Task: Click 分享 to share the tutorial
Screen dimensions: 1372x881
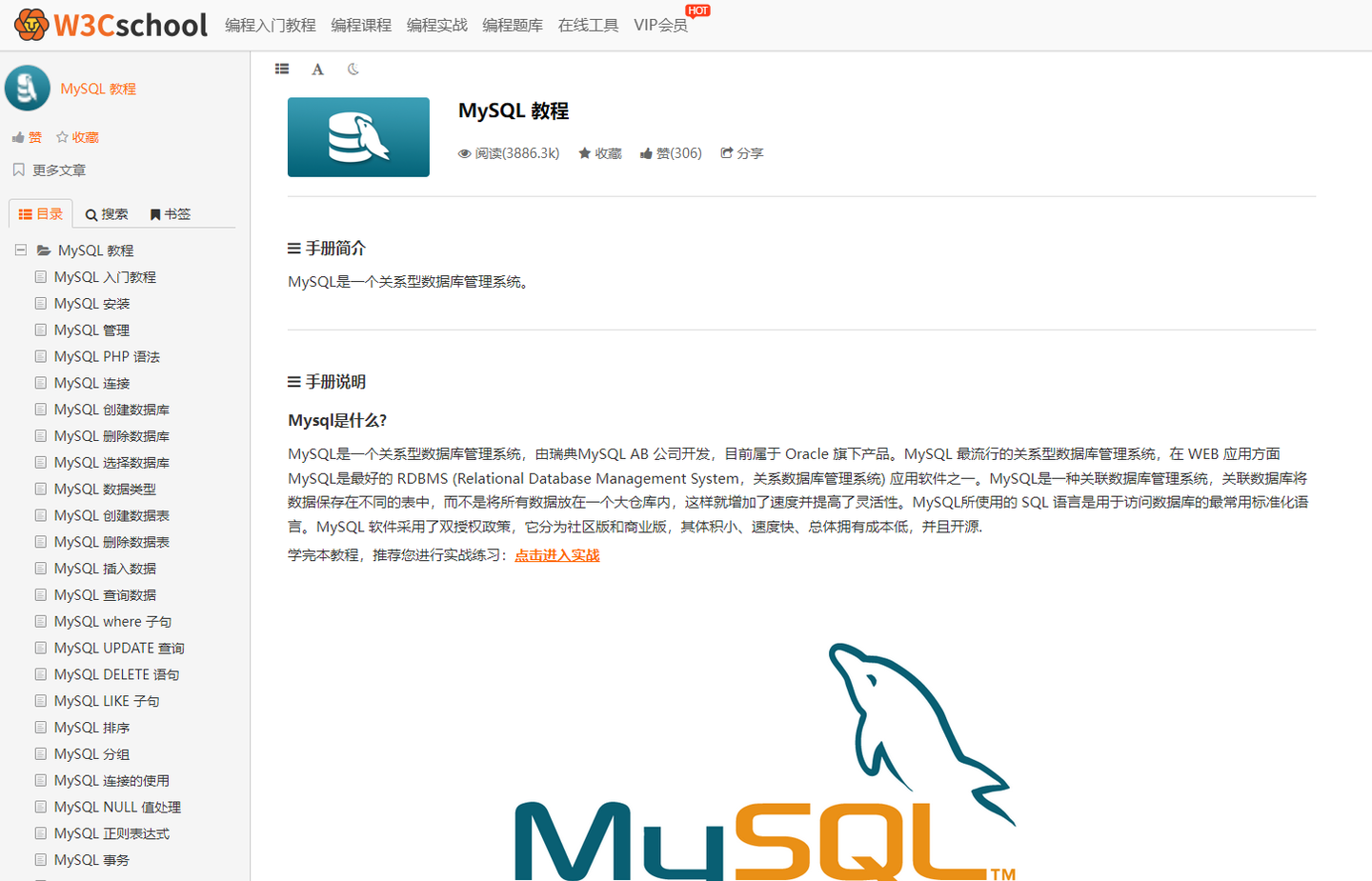Action: coord(742,152)
